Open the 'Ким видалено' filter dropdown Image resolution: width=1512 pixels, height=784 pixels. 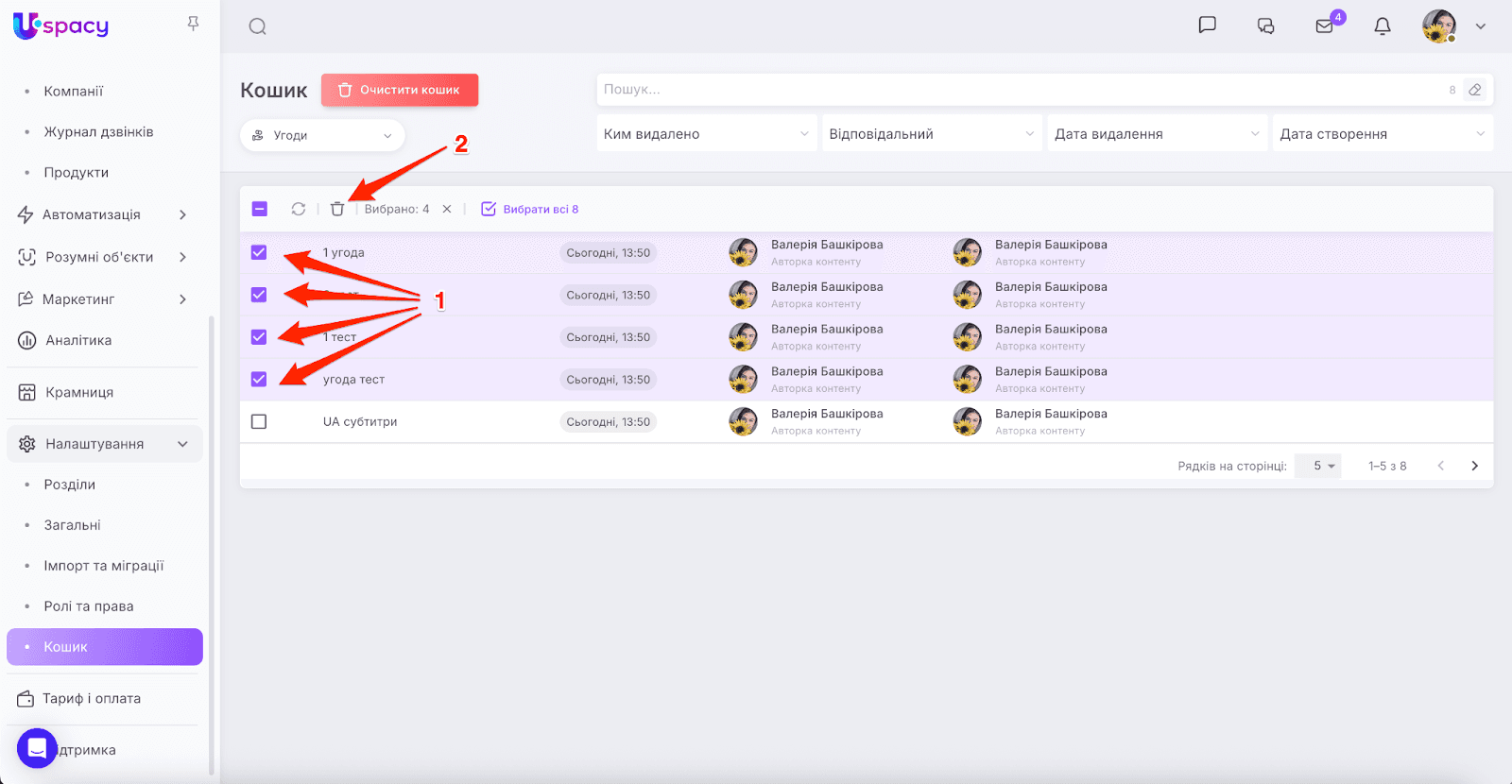(x=706, y=134)
